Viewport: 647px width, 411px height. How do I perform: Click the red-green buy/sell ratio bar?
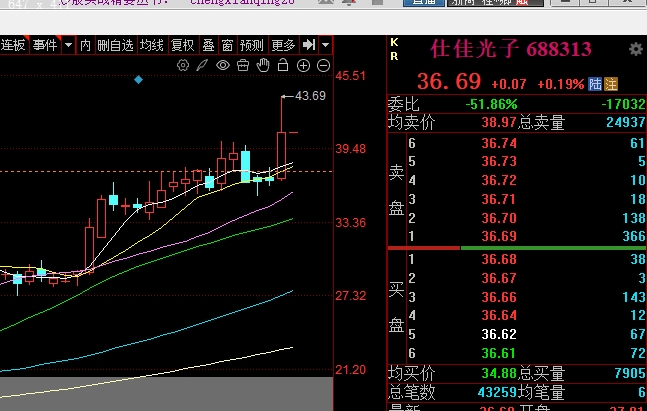[517, 248]
